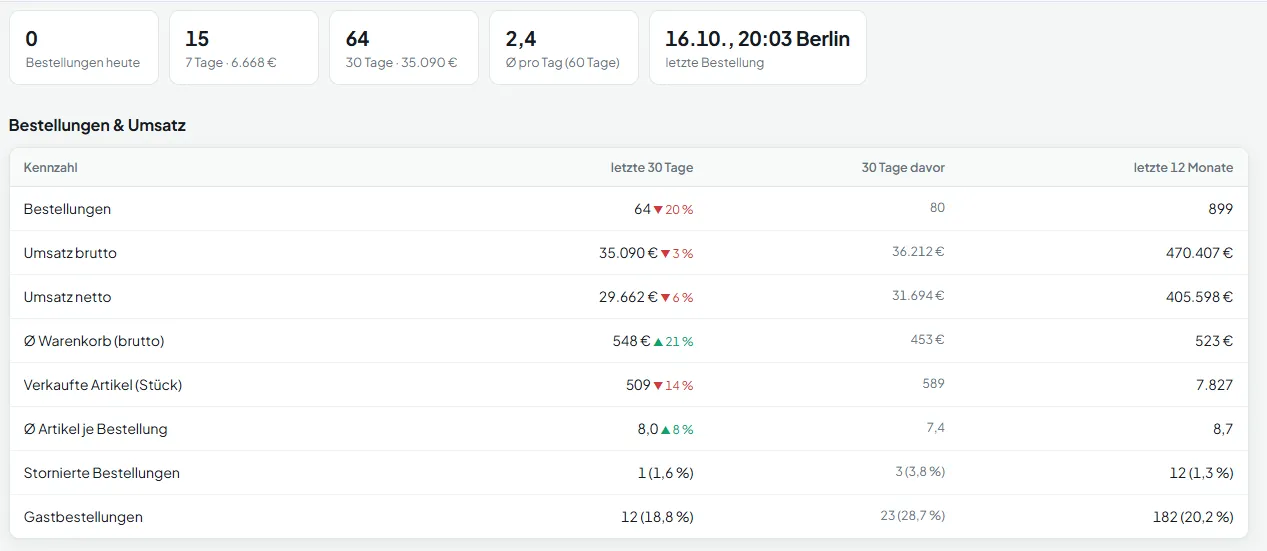This screenshot has height=551, width=1267.
Task: Select the 'Umsatz brutto' row label
Action: click(70, 253)
